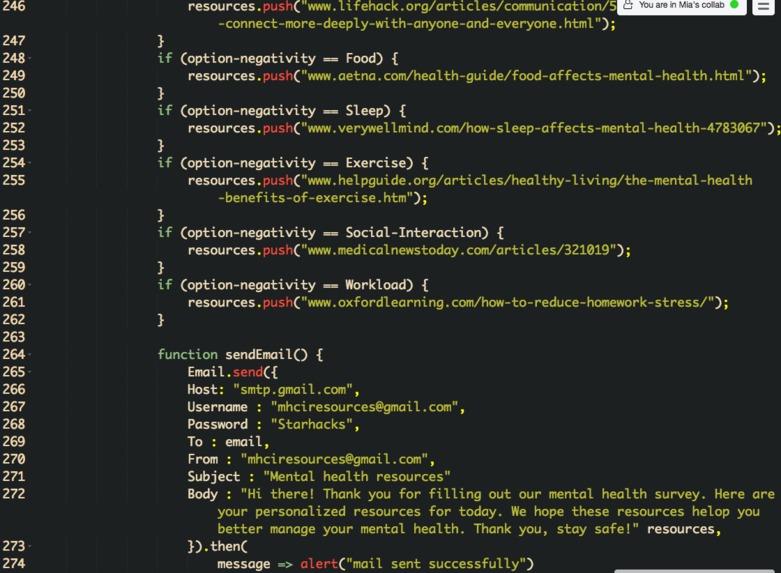781x573 pixels.
Task: Collapse the Email.send object at line 265
Action: (30, 372)
